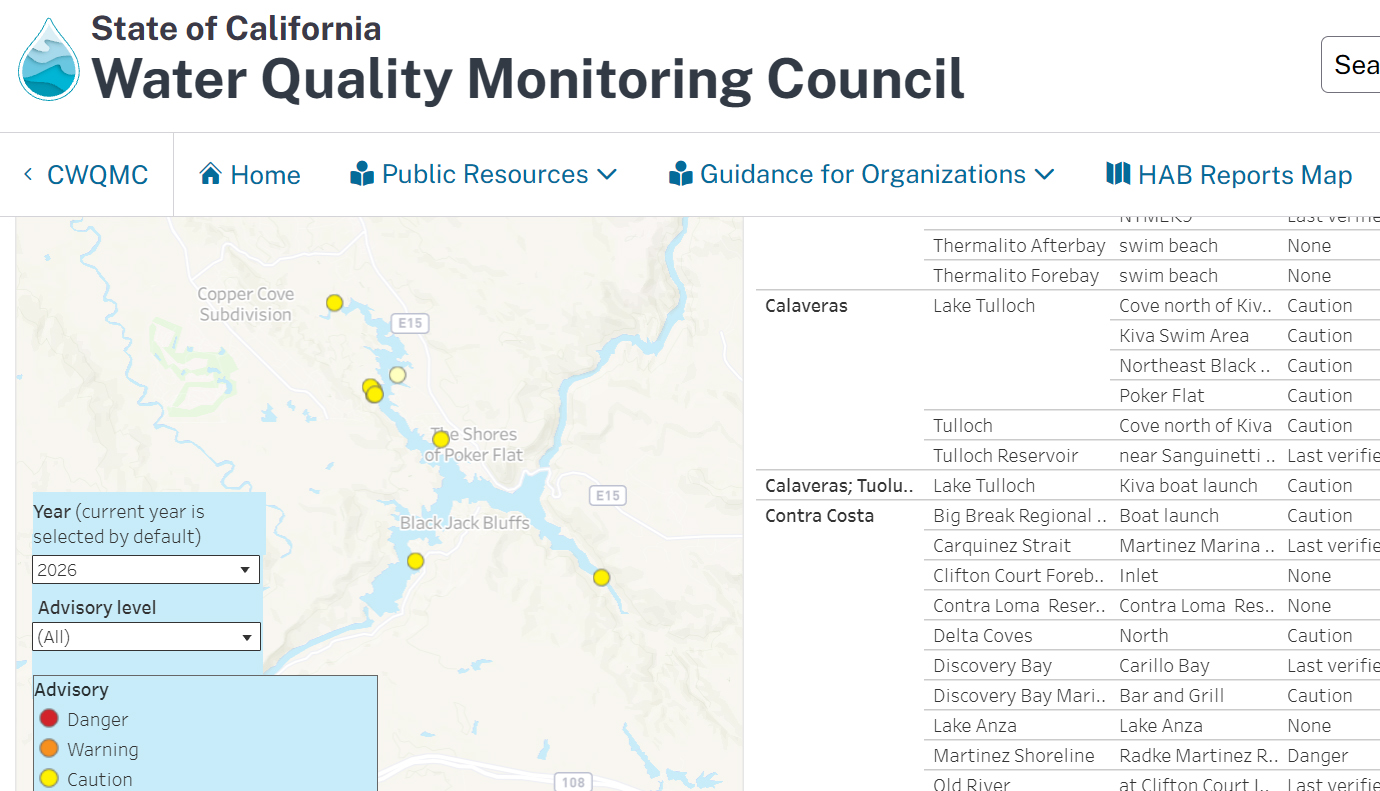The image size is (1380, 791).
Task: Select the yellow marker southeast of the lower E15 shield
Action: (x=601, y=577)
